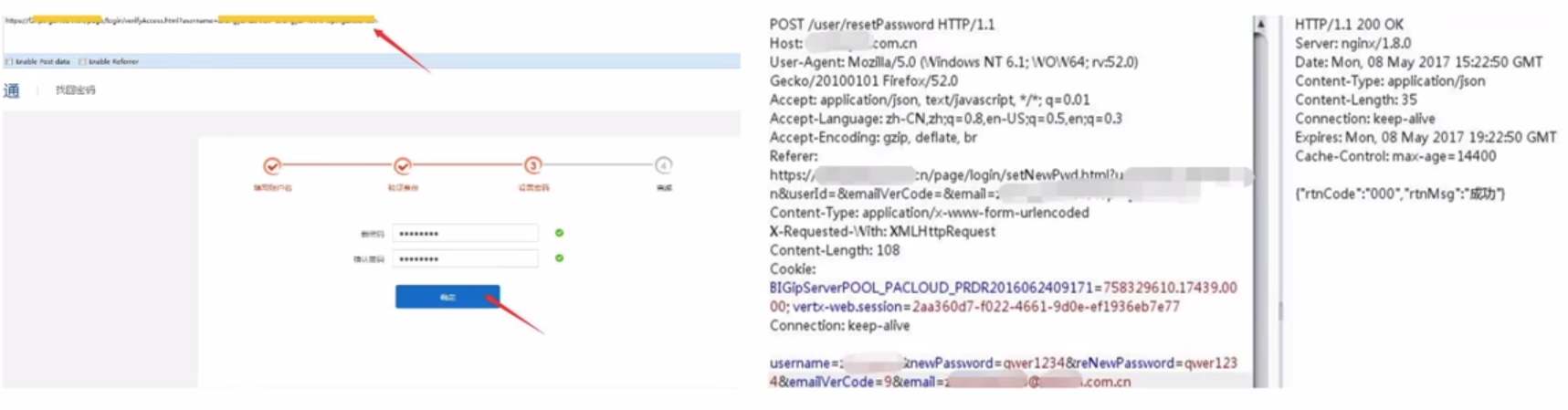The image size is (1568, 410).
Task: Click the POST /user/resetPassword request line
Action: (882, 25)
